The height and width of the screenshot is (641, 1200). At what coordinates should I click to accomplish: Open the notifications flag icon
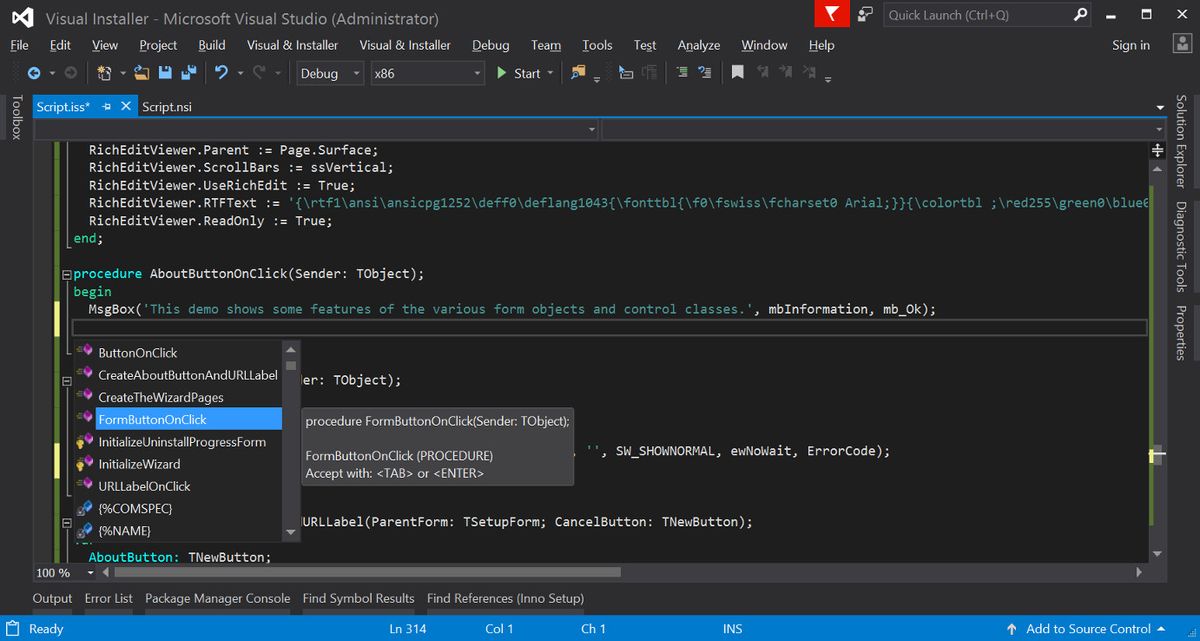point(832,15)
